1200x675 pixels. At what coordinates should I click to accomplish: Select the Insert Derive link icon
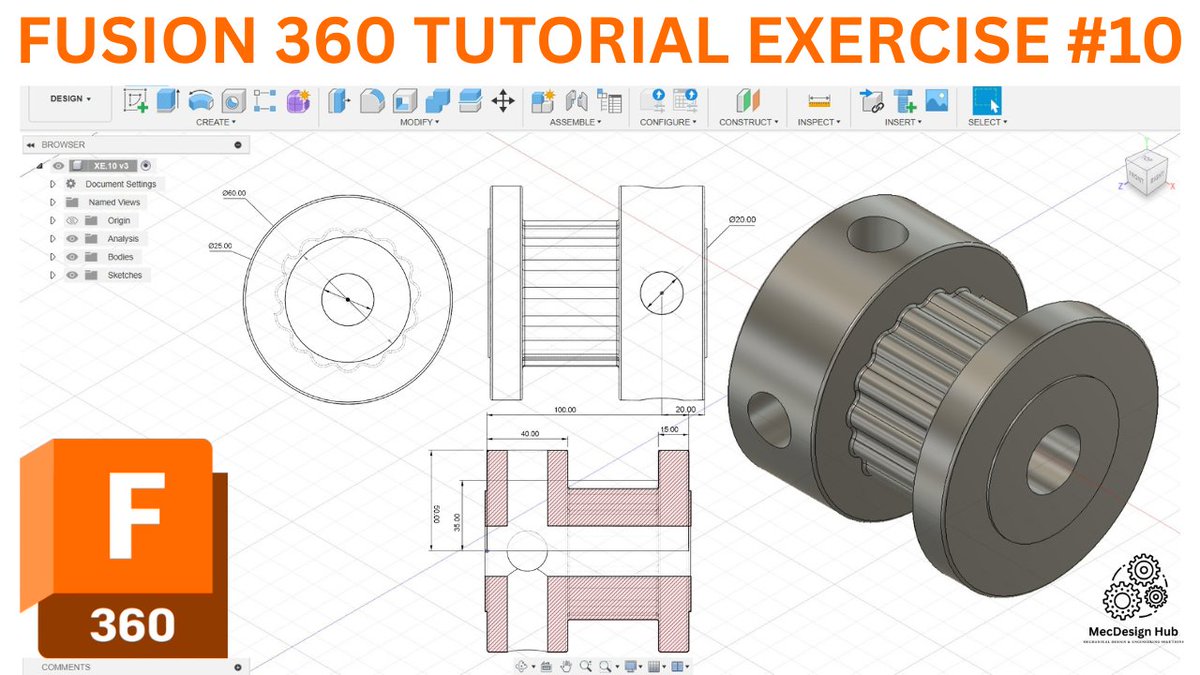[871, 100]
